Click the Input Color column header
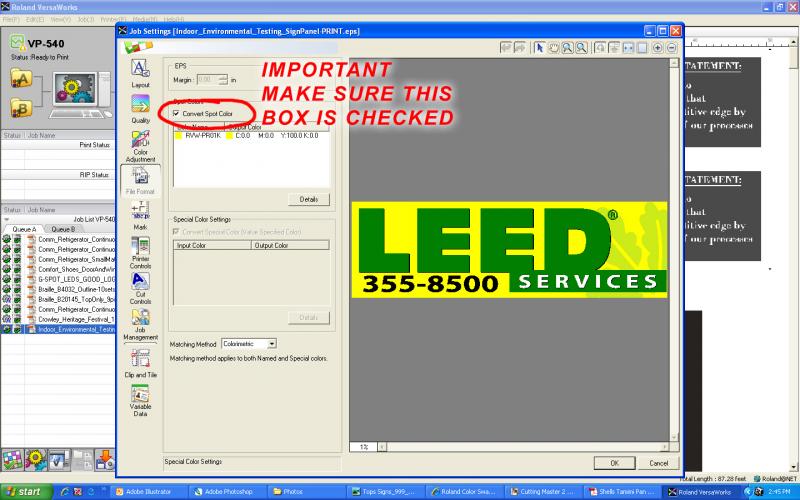800x500 pixels. (212, 245)
